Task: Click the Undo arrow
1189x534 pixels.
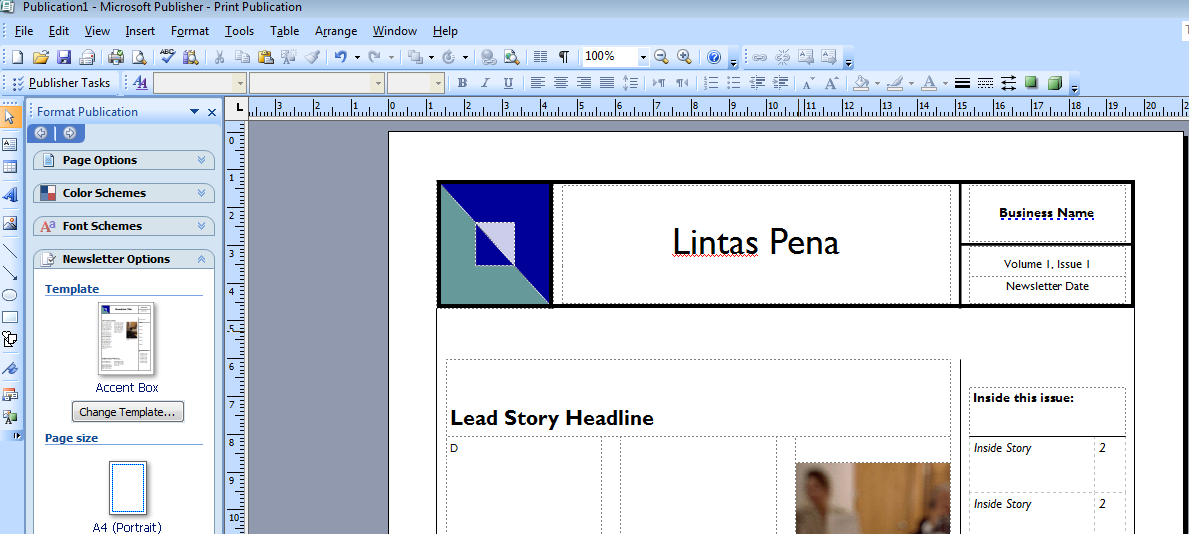Action: (x=341, y=57)
